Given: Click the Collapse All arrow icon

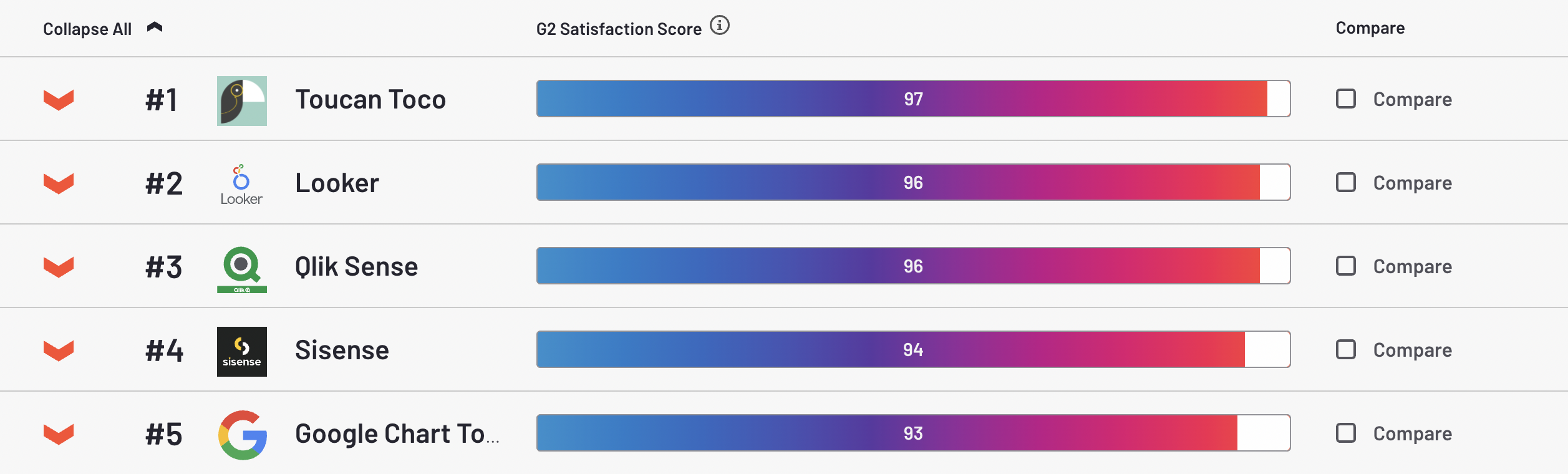Looking at the screenshot, I should [x=155, y=27].
